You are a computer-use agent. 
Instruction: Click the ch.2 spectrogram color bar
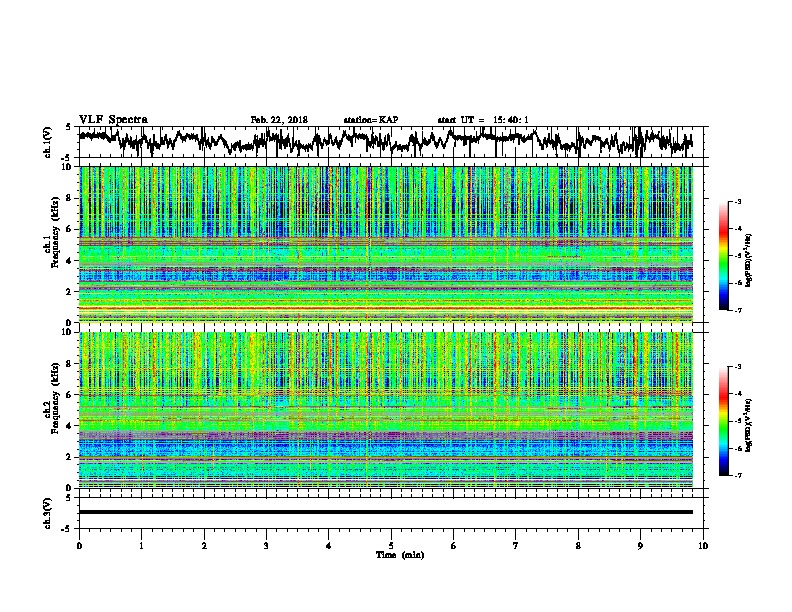point(723,421)
